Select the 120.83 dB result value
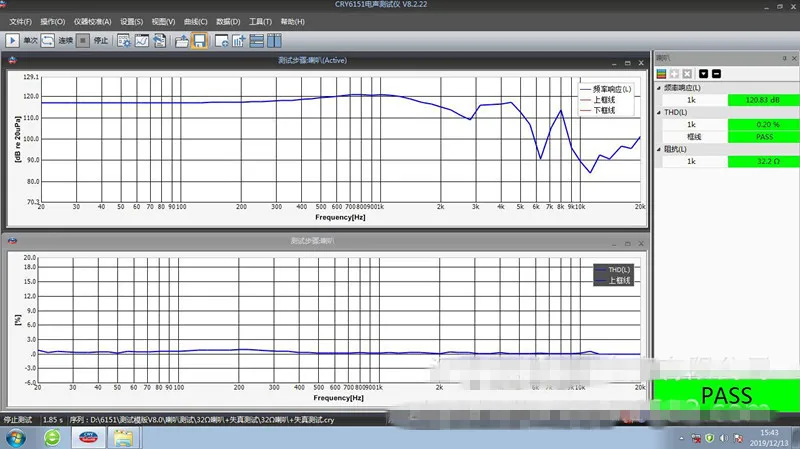This screenshot has width=800, height=449. click(763, 100)
